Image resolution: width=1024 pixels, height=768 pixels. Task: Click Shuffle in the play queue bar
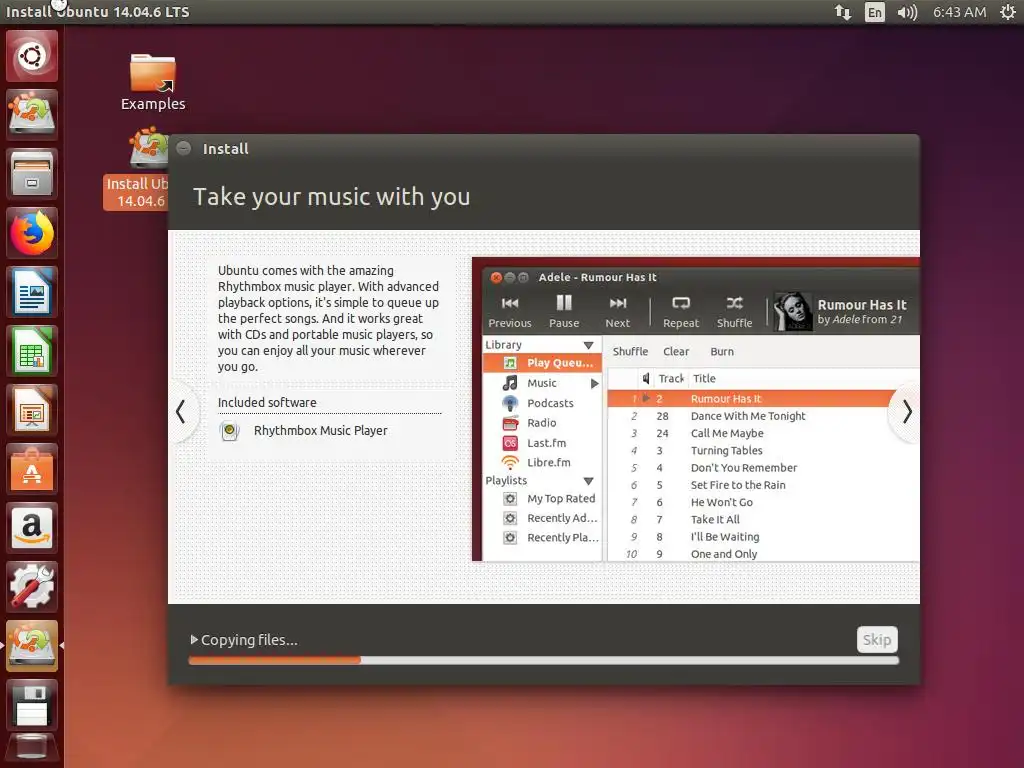(x=630, y=351)
